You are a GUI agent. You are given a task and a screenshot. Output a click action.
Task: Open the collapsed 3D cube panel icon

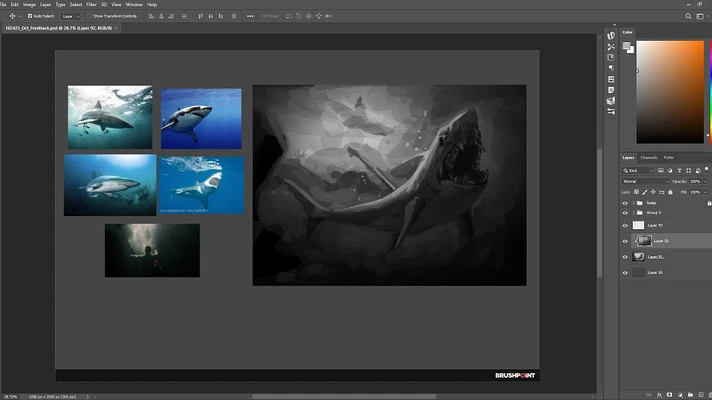click(x=611, y=101)
